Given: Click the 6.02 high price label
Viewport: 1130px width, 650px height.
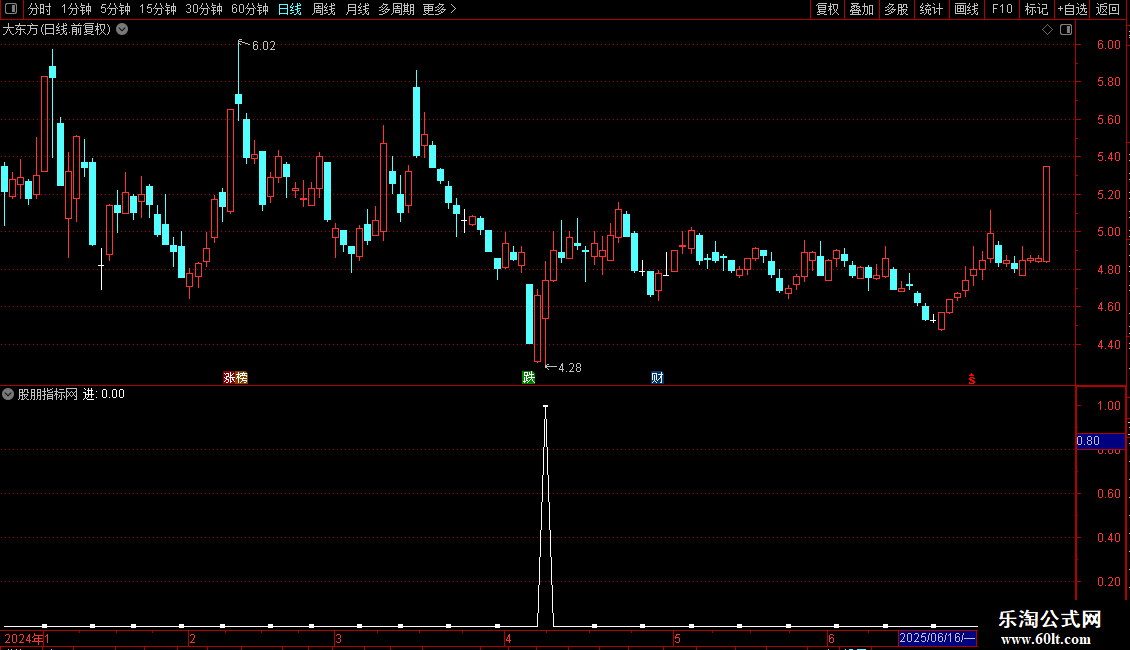Looking at the screenshot, I should coord(264,46).
